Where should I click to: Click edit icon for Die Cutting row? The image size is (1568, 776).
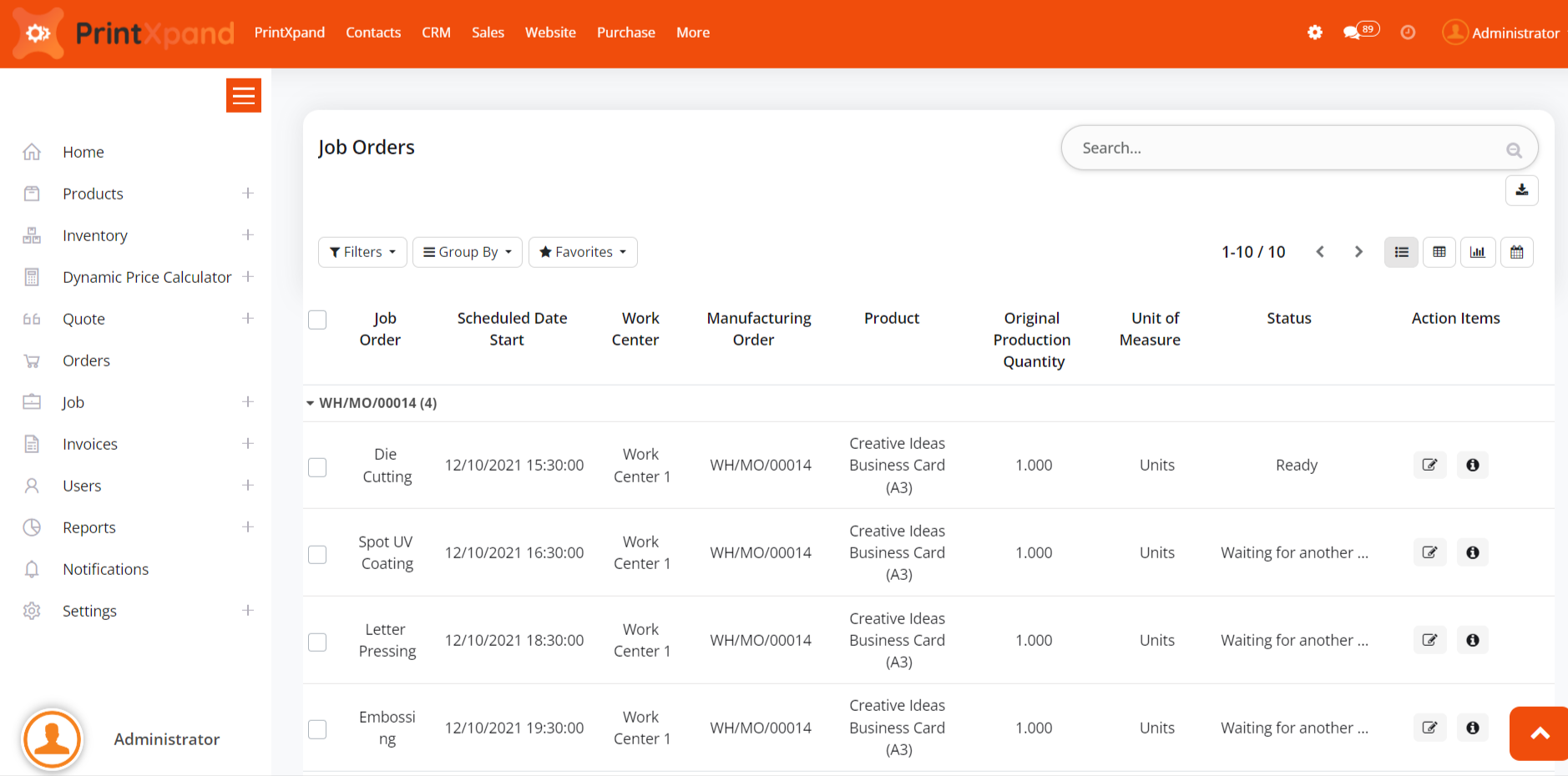click(x=1429, y=465)
